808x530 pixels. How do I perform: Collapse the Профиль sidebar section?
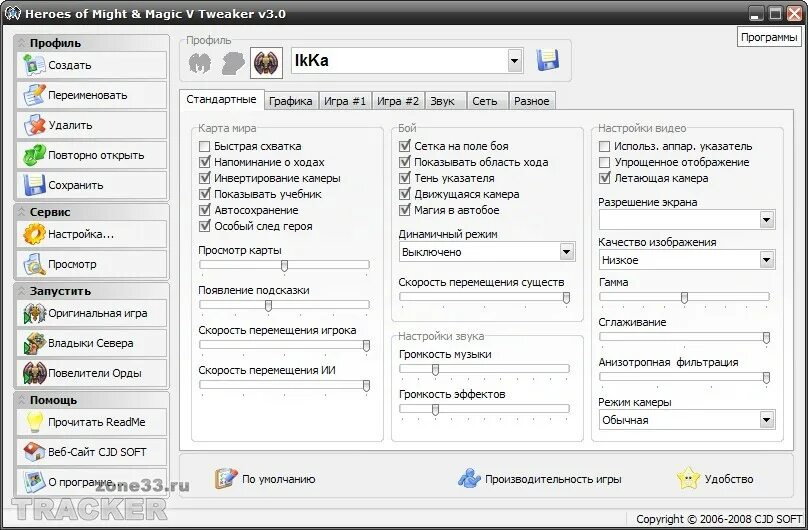[22, 43]
